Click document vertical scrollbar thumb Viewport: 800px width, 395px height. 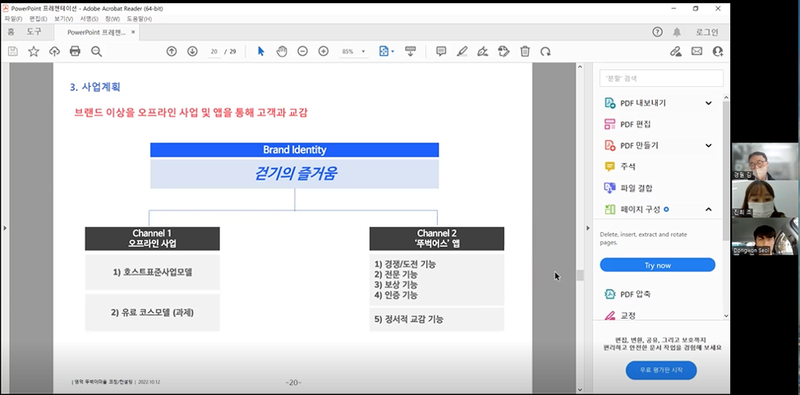pyautogui.click(x=580, y=275)
